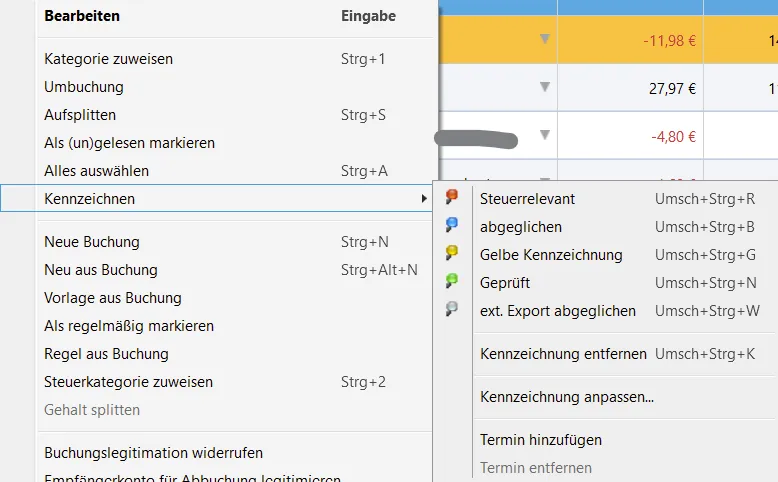Screen dimensions: 778x482
Task: Create Neue Buchung from the menu
Action: pyautogui.click(x=92, y=242)
